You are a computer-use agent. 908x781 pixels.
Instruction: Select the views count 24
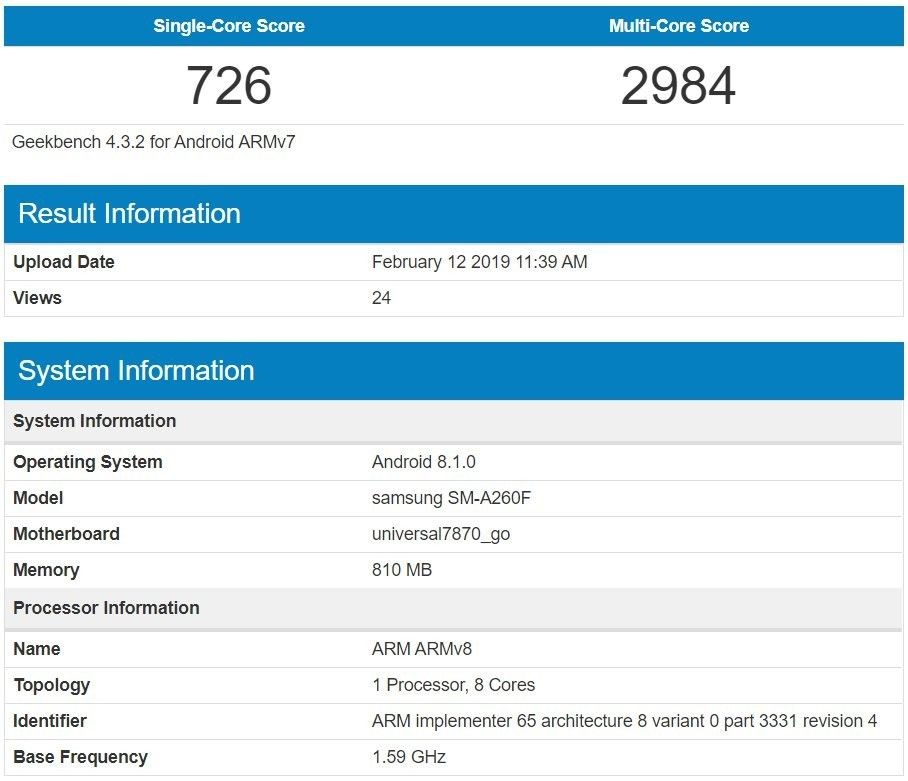click(x=381, y=298)
